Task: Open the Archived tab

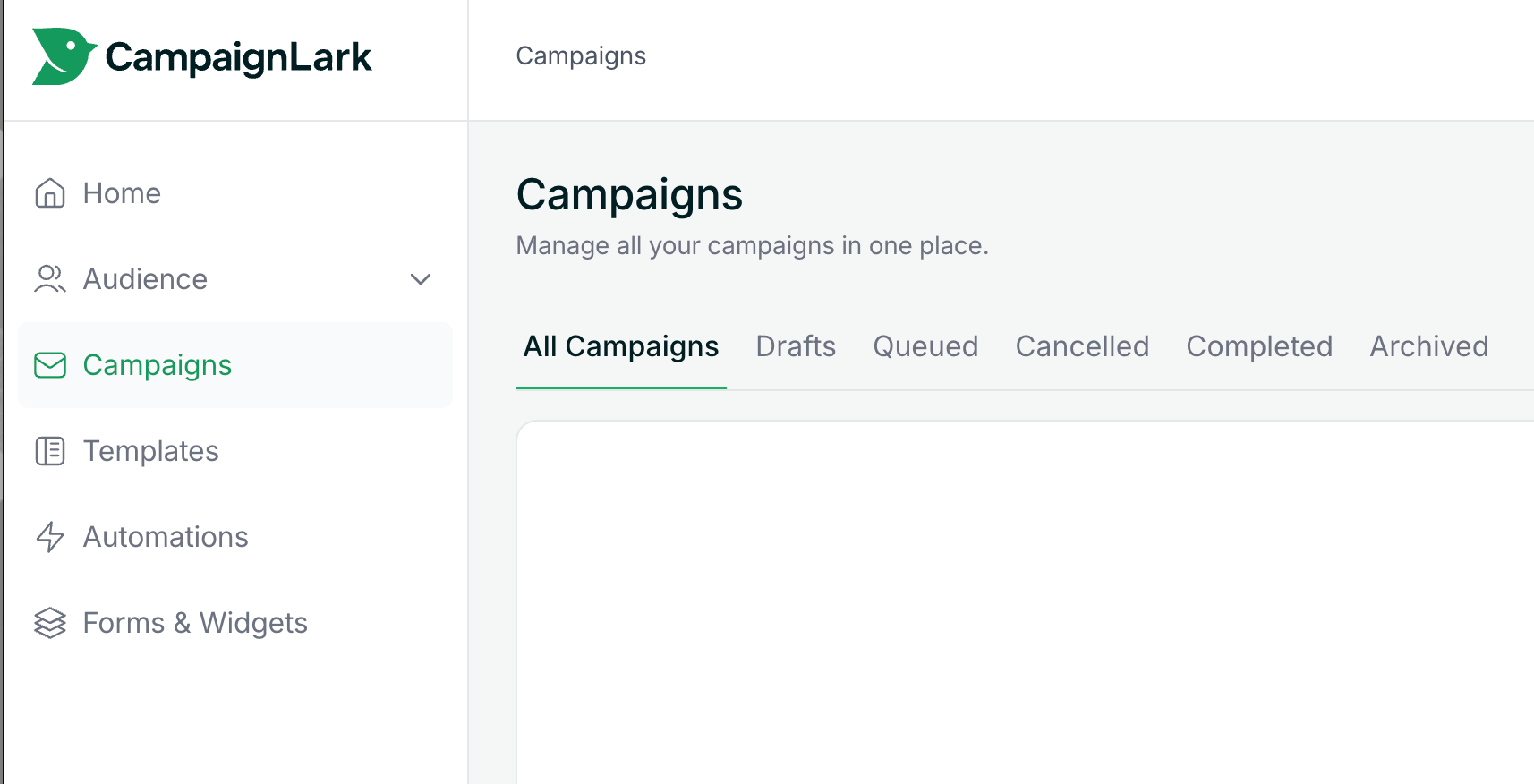Action: [x=1428, y=347]
